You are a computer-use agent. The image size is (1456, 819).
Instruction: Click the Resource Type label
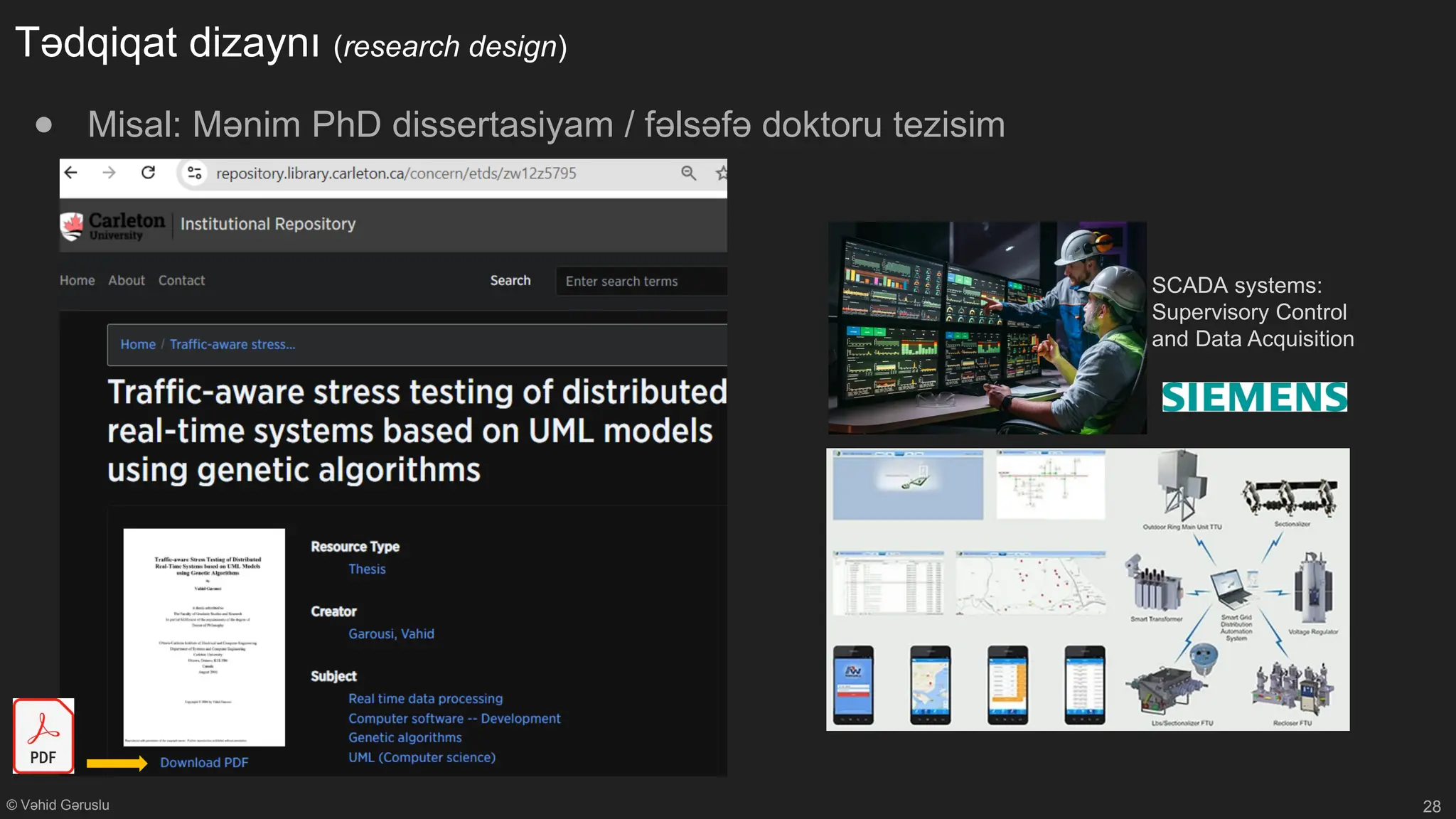point(355,547)
